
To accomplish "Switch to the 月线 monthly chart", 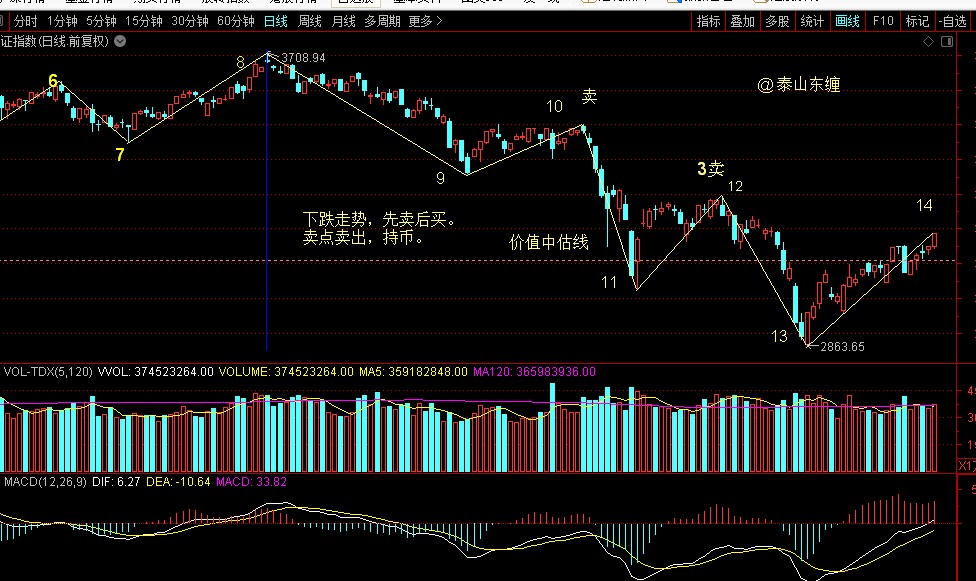I will click(343, 21).
